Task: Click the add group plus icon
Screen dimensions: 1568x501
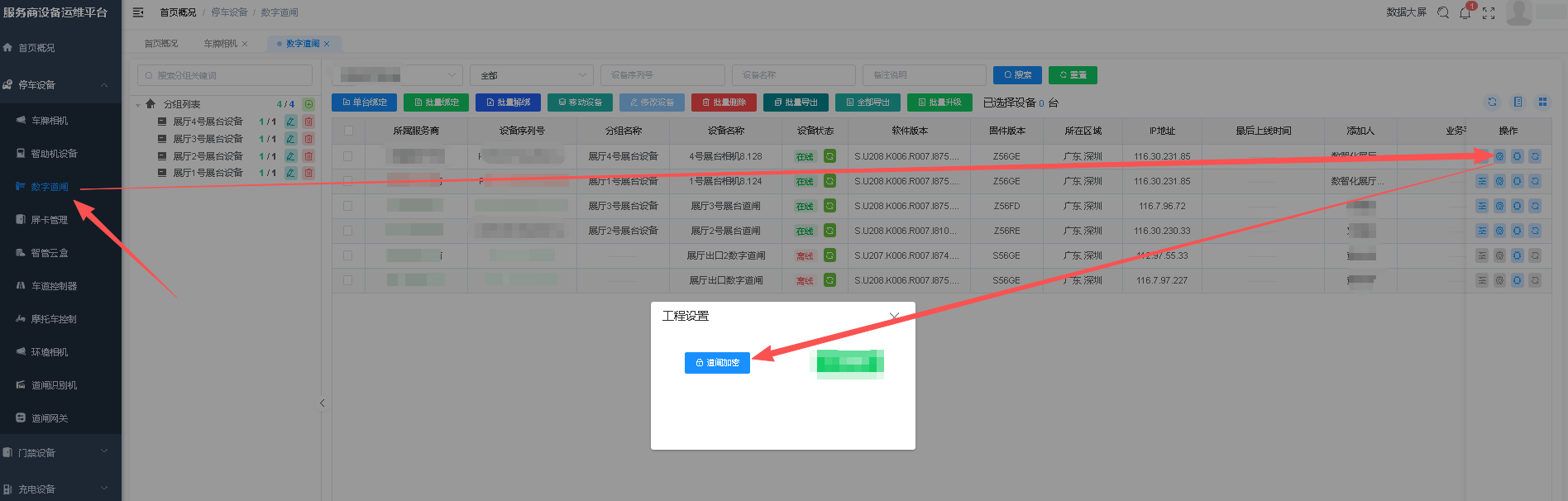Action: click(x=308, y=104)
